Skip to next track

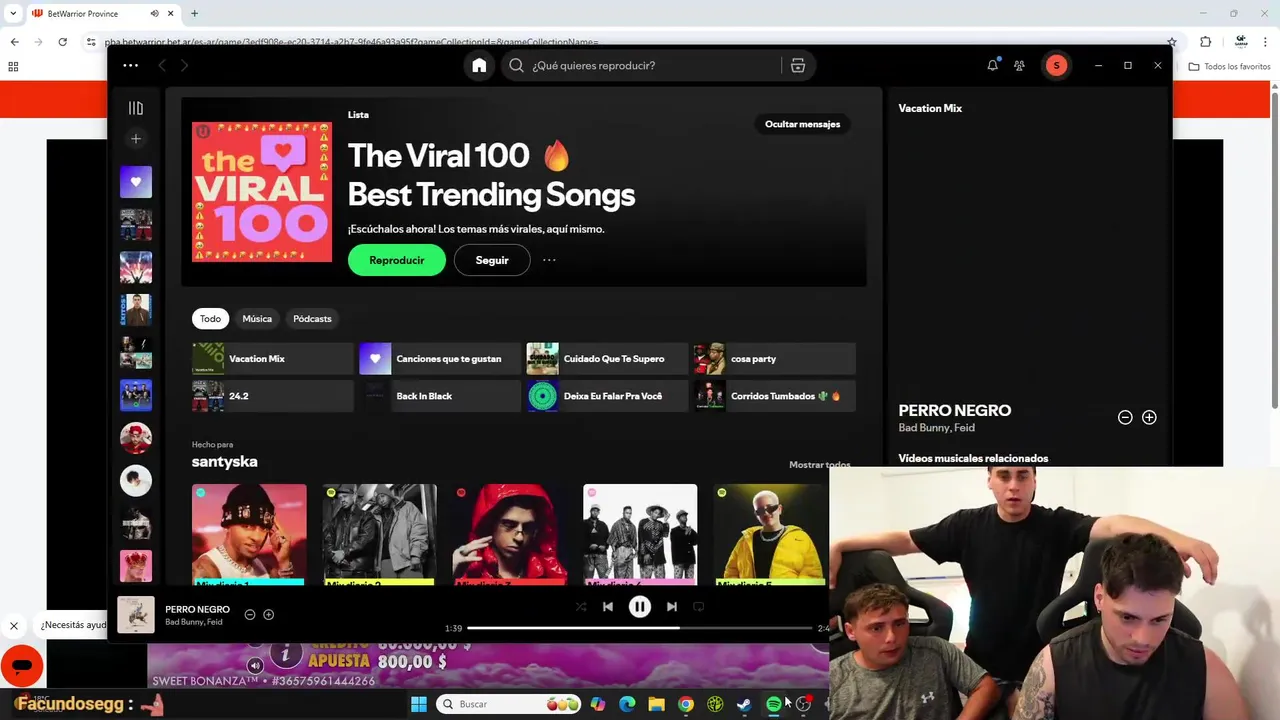[672, 606]
